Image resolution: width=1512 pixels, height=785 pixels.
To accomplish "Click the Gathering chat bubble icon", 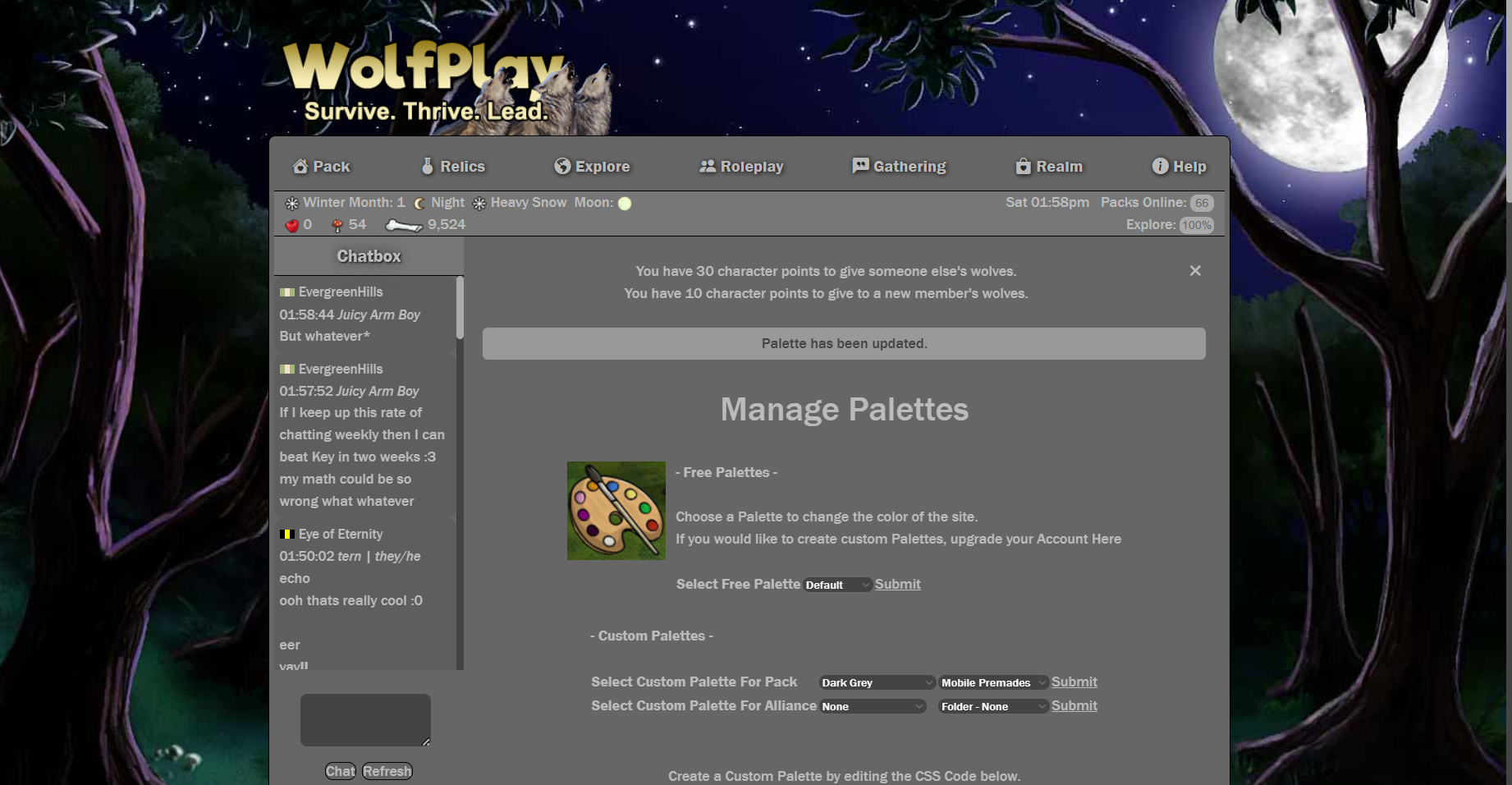I will 860,166.
